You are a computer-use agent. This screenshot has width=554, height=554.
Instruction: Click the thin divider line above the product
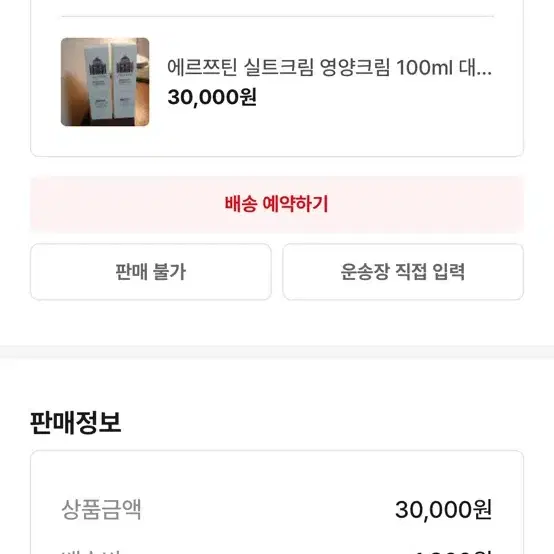coord(278,16)
